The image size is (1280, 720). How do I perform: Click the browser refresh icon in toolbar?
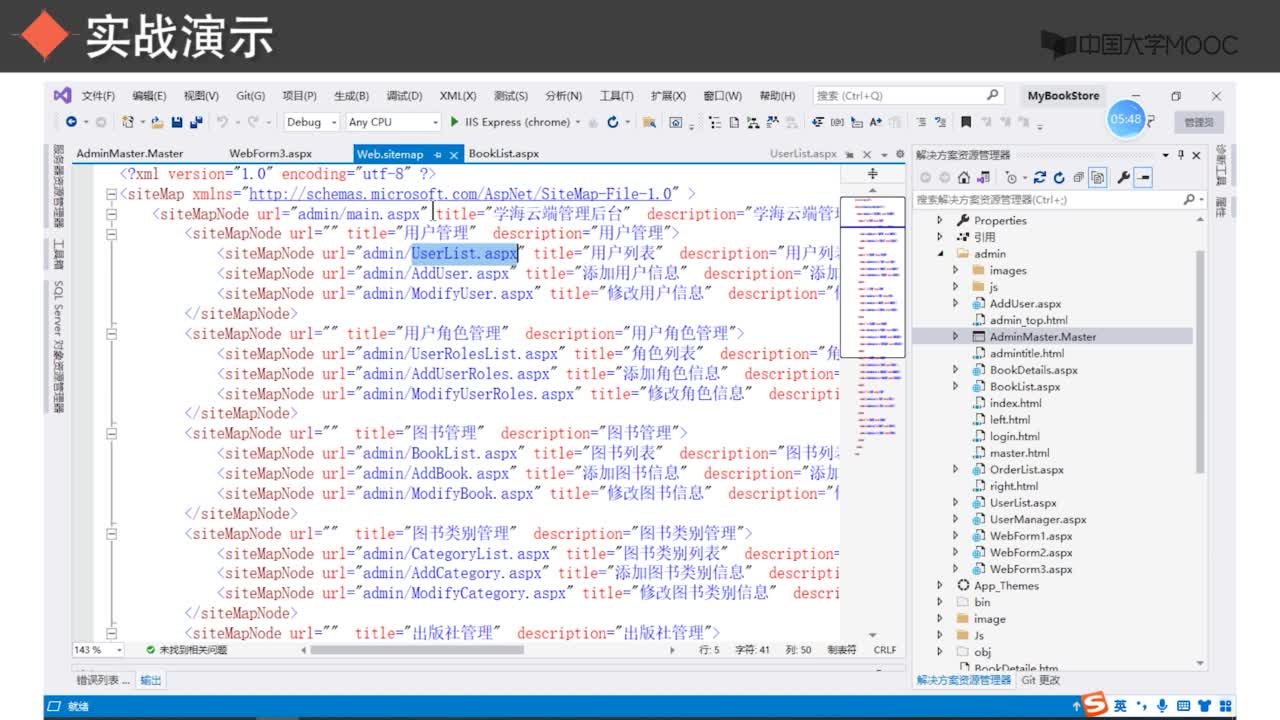point(612,122)
